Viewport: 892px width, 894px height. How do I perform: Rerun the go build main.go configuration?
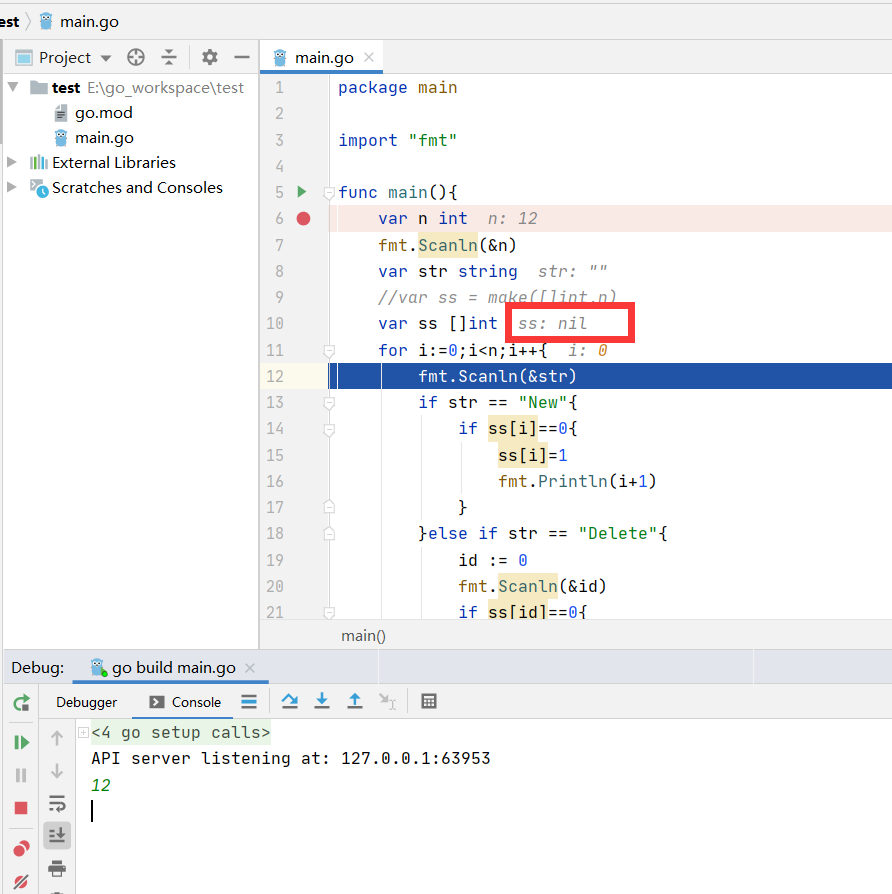20,703
